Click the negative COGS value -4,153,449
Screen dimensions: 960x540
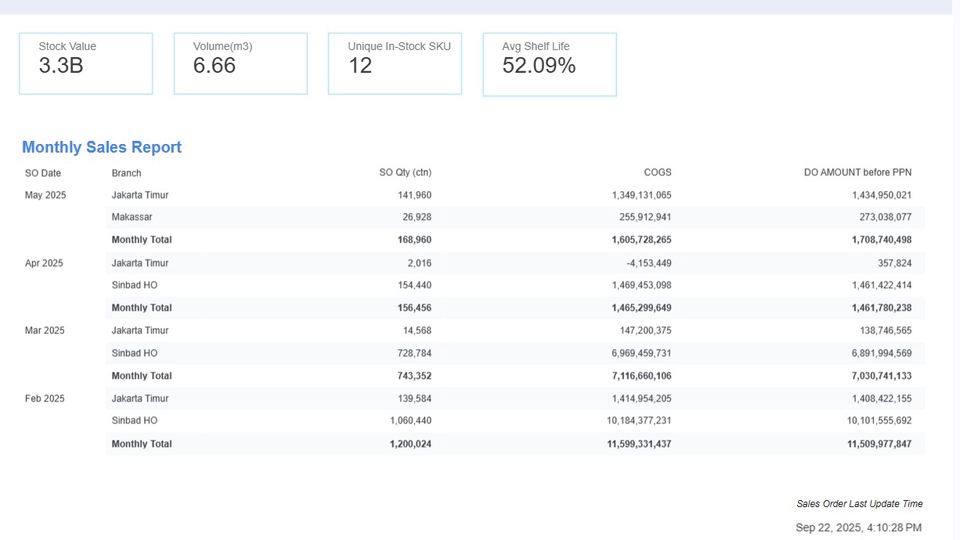[x=642, y=263]
